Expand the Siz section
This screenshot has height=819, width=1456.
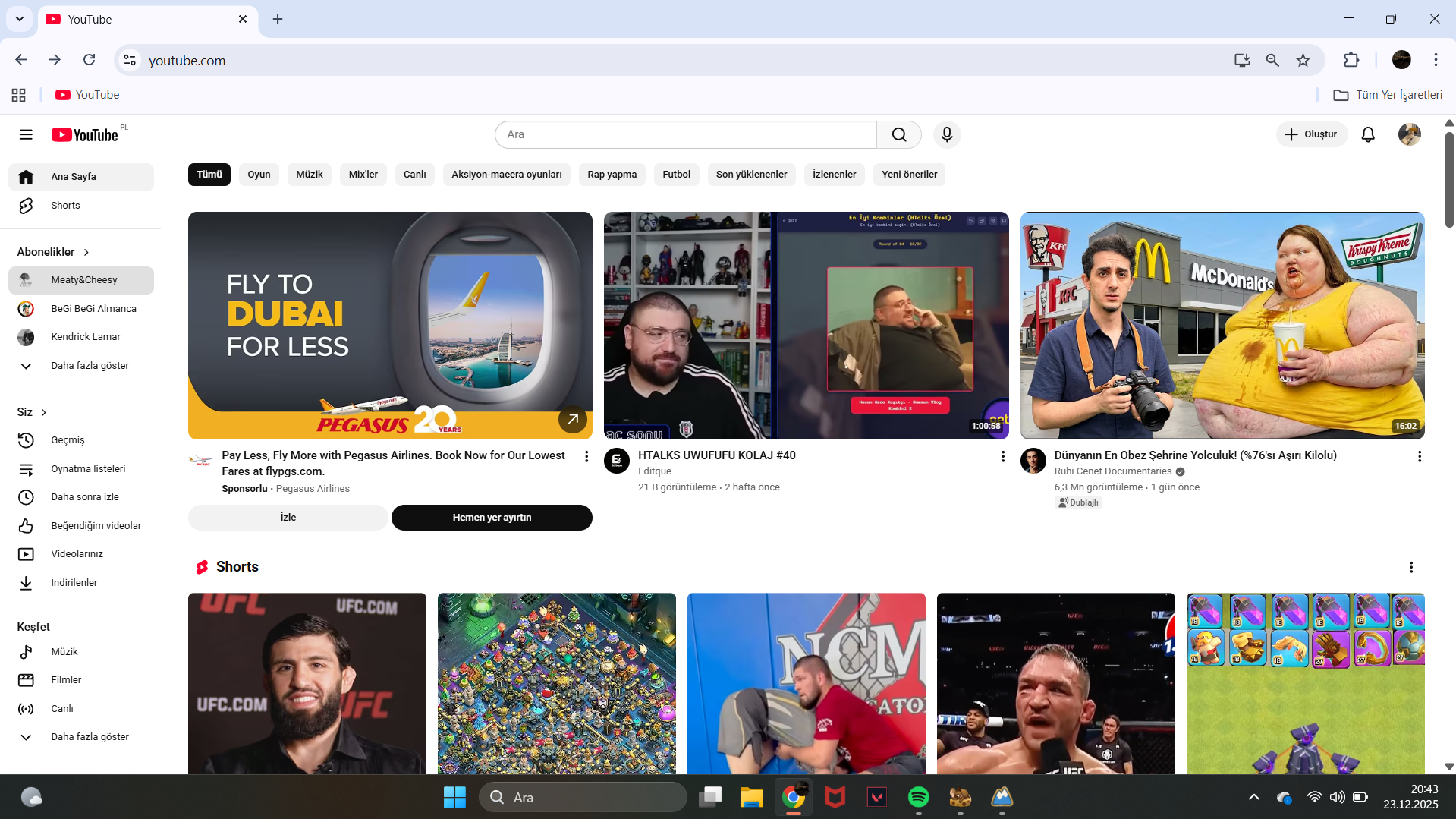(32, 412)
